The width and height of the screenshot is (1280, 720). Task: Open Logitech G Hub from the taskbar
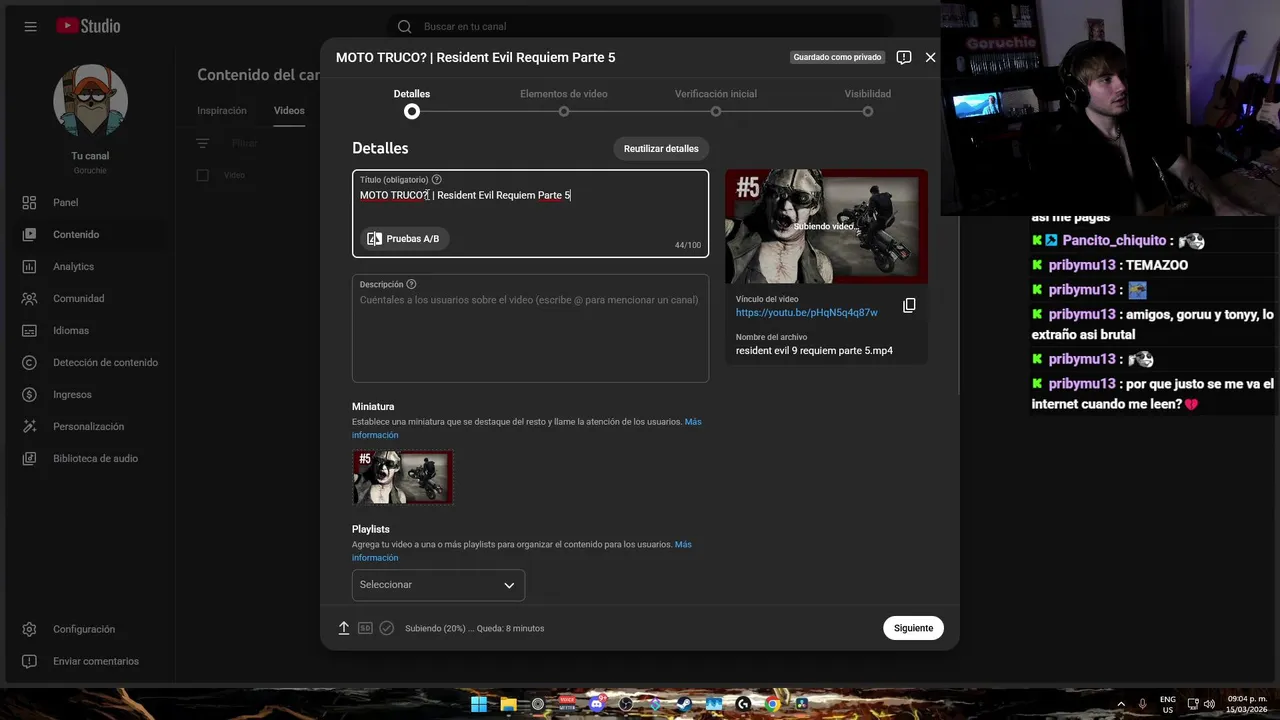click(743, 704)
